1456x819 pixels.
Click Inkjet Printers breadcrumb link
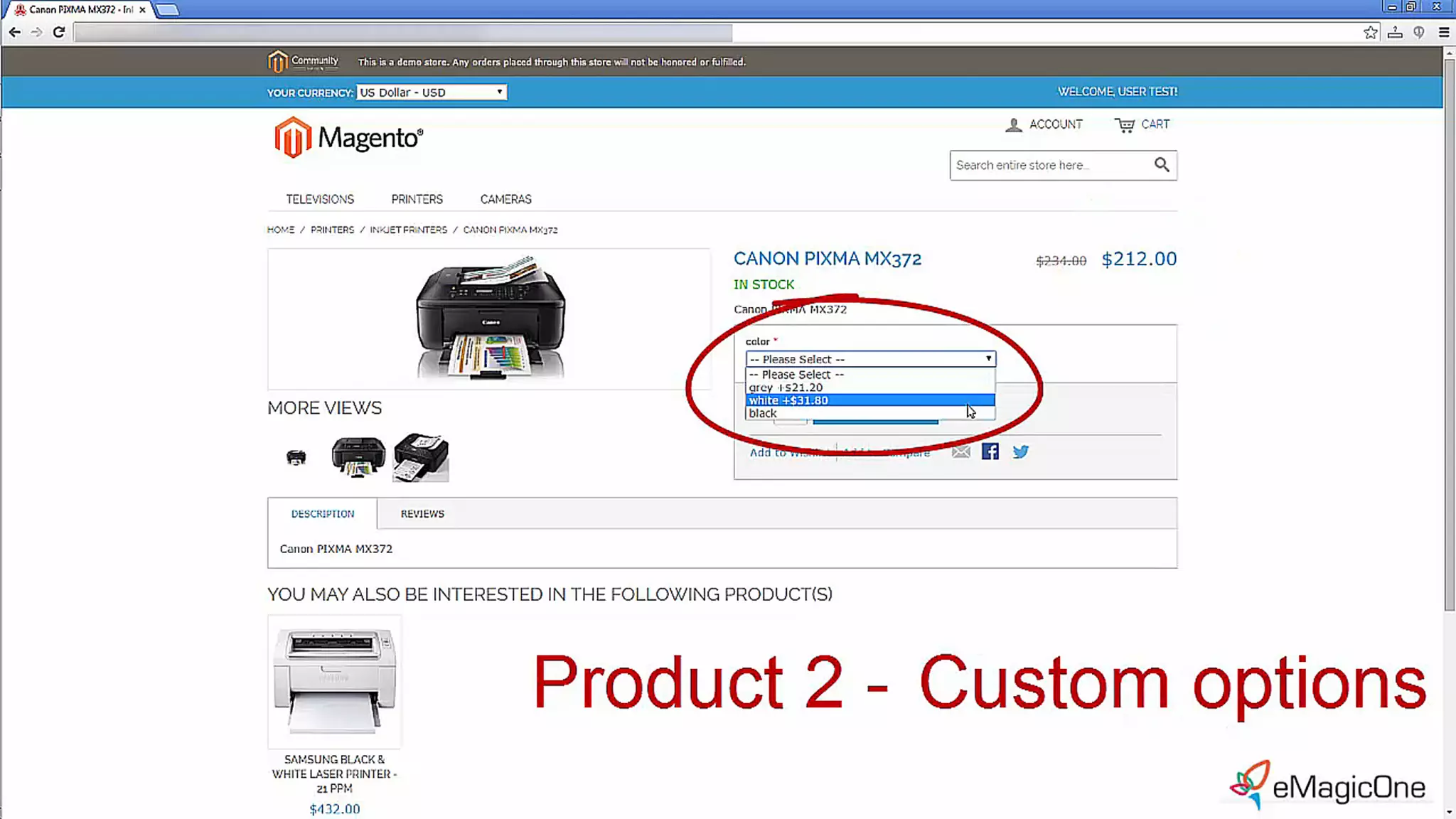pyautogui.click(x=408, y=230)
